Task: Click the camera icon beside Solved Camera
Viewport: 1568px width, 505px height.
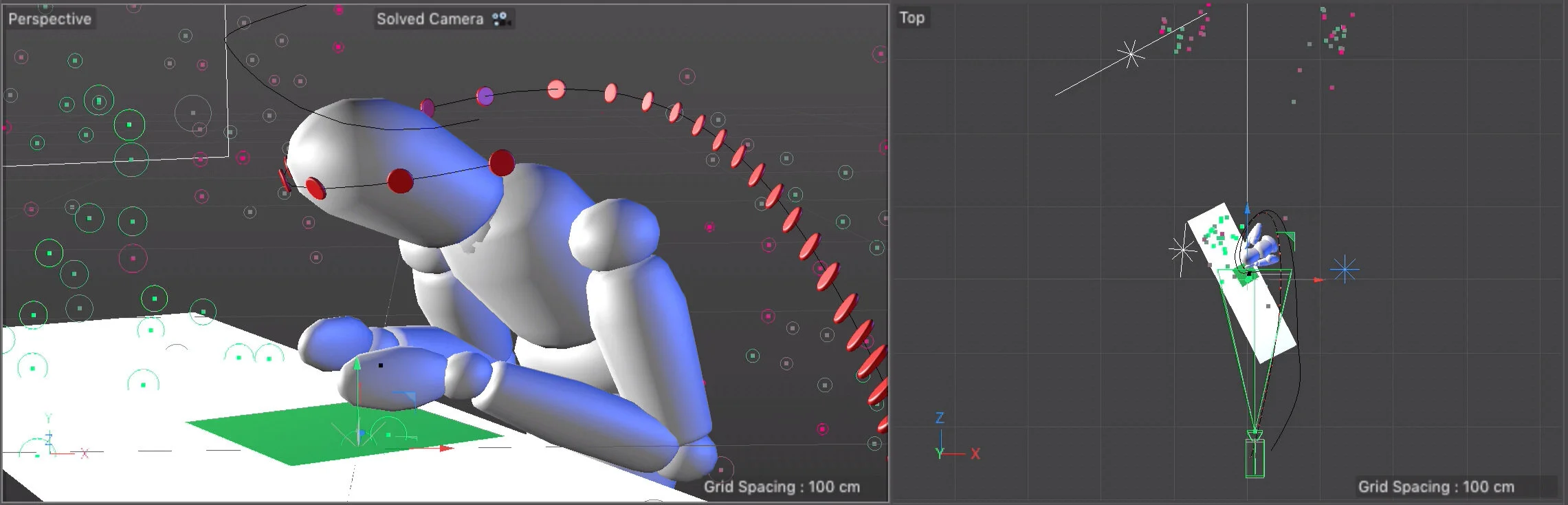Action: click(502, 19)
